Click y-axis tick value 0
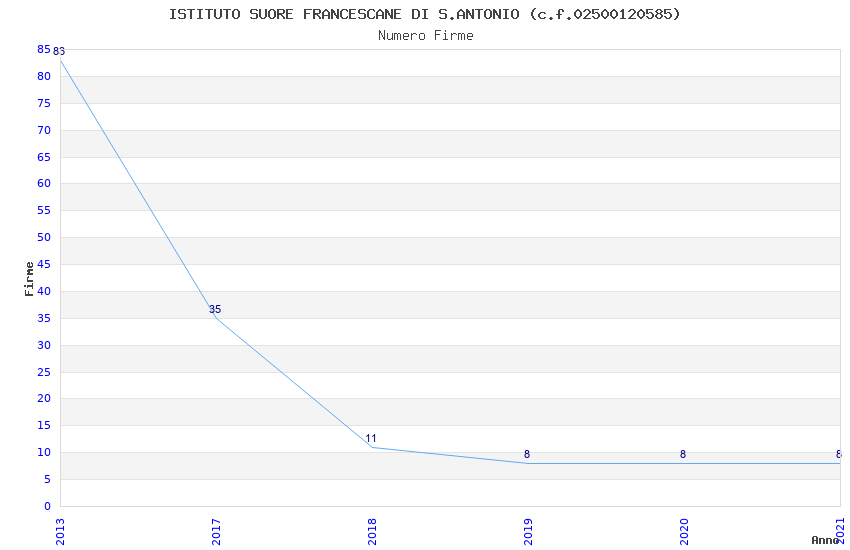 click(x=47, y=506)
